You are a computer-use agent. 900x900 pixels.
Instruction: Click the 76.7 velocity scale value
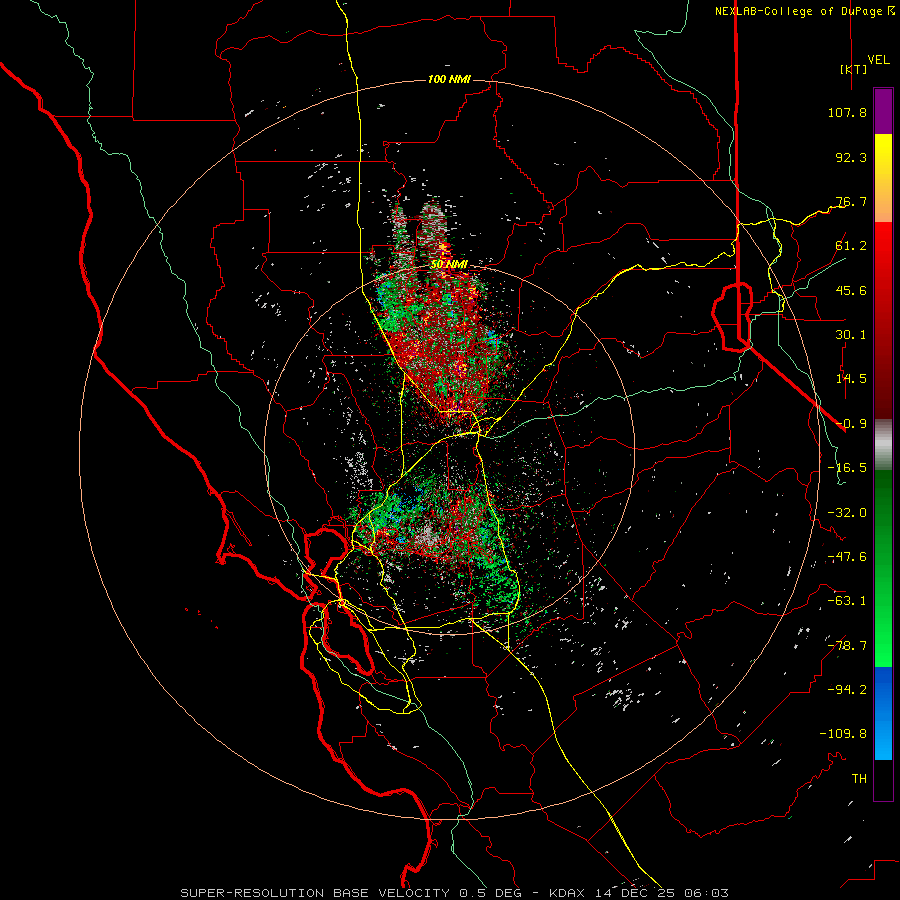pyautogui.click(x=851, y=201)
